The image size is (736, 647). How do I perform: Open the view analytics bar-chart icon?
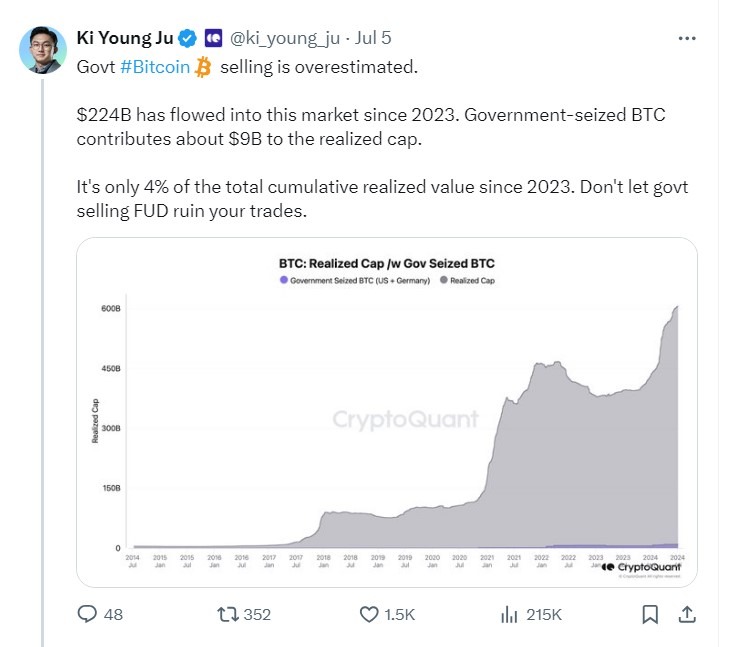(510, 614)
